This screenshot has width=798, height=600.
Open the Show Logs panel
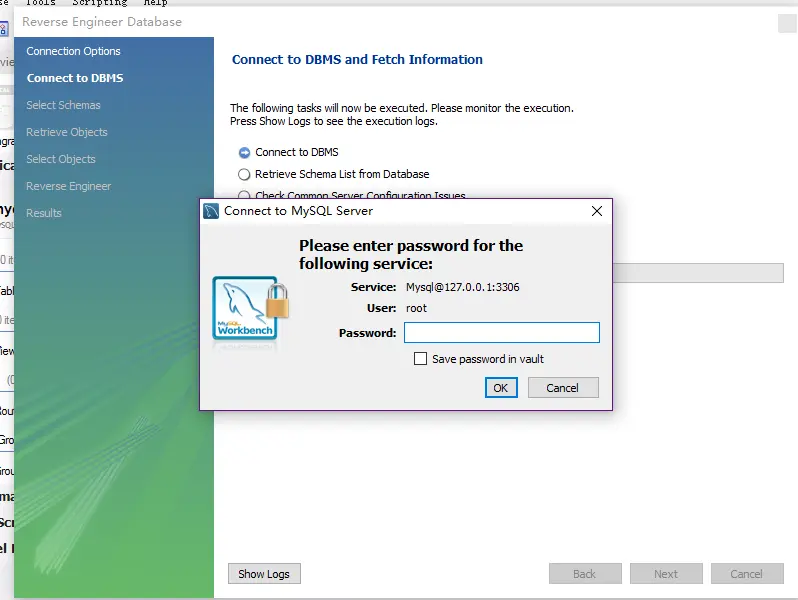tap(264, 574)
